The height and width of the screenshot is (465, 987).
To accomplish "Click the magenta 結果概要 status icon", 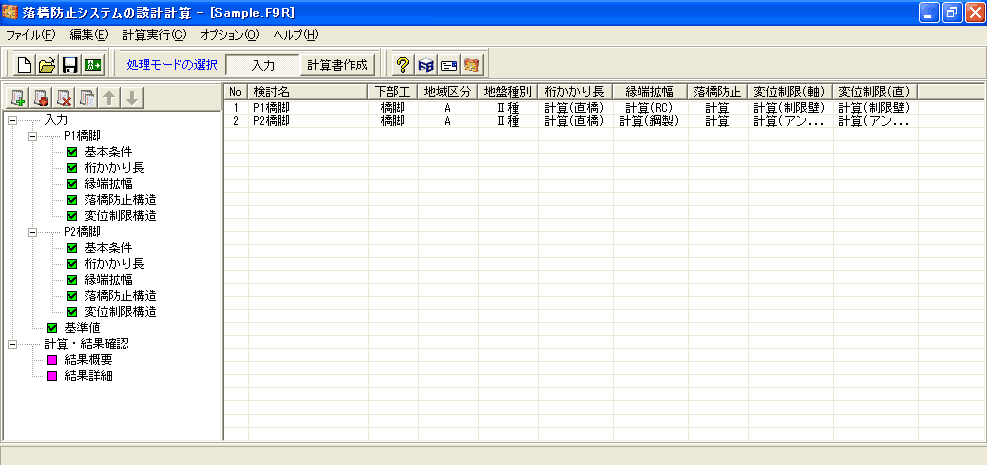I will pos(52,361).
